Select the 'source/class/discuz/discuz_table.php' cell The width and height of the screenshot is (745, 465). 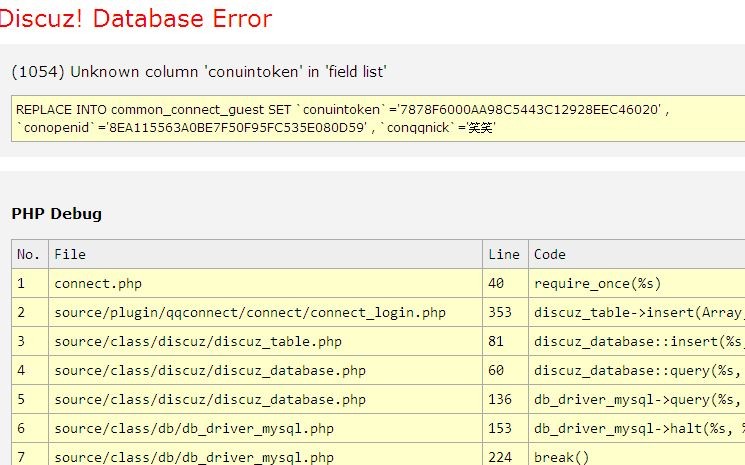pos(265,342)
